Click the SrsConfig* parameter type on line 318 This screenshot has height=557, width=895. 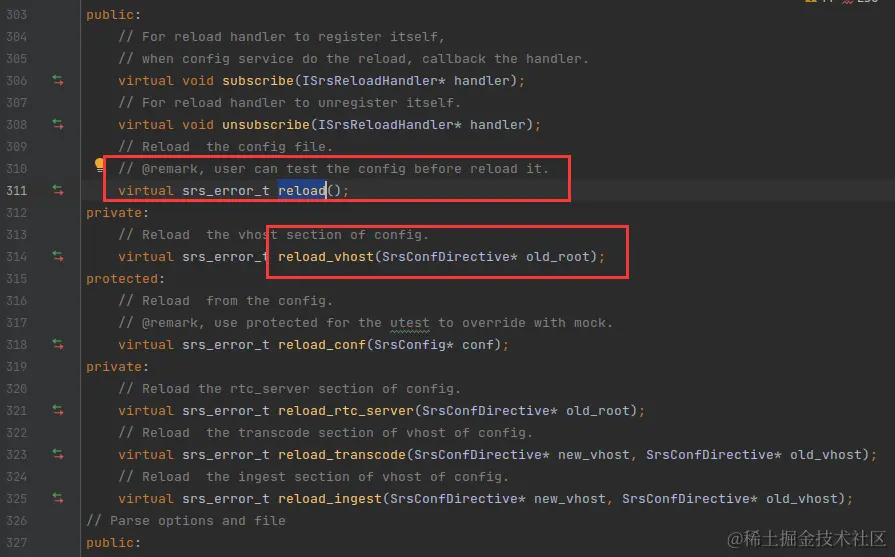pos(414,344)
